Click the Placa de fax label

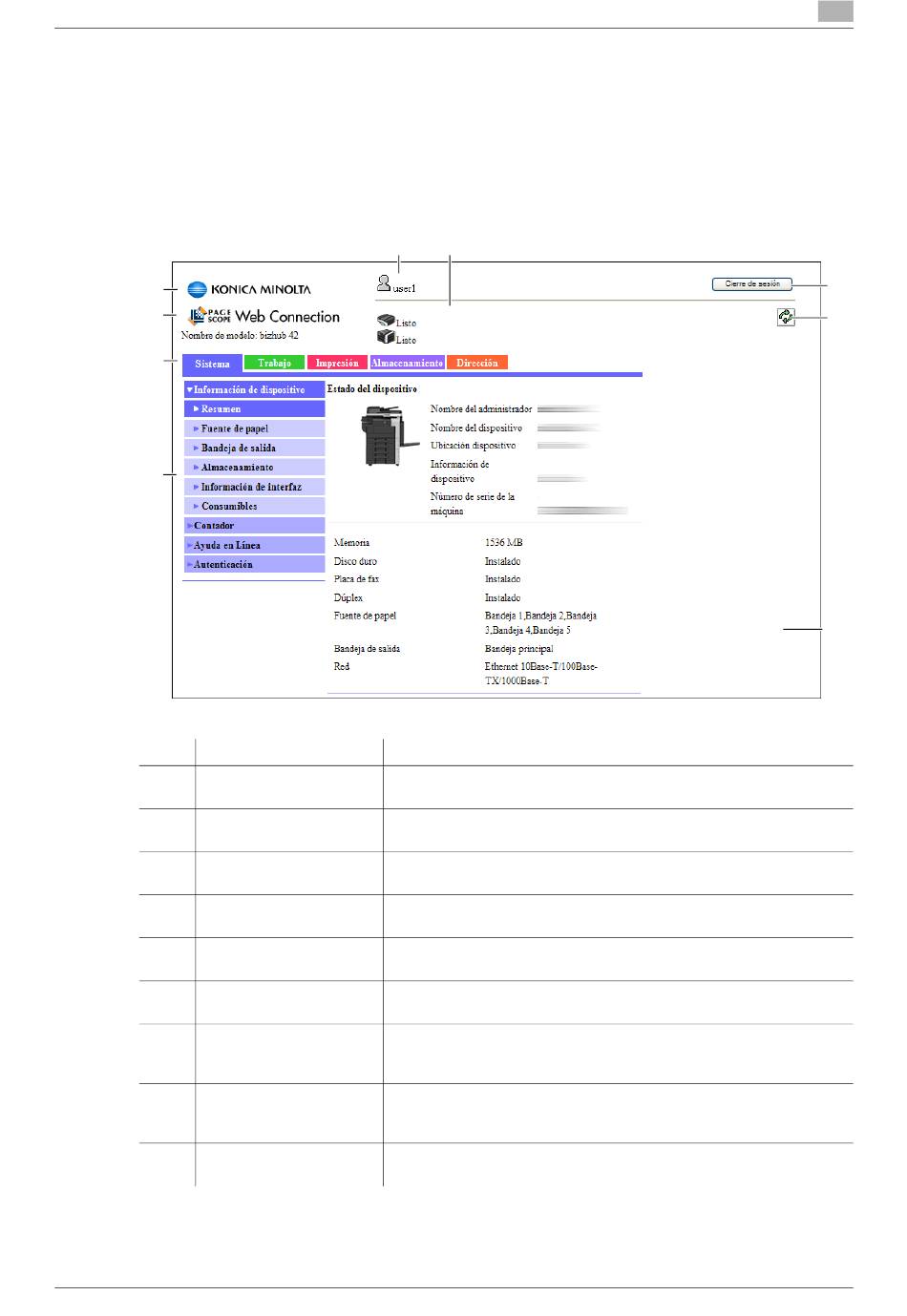coord(356,578)
